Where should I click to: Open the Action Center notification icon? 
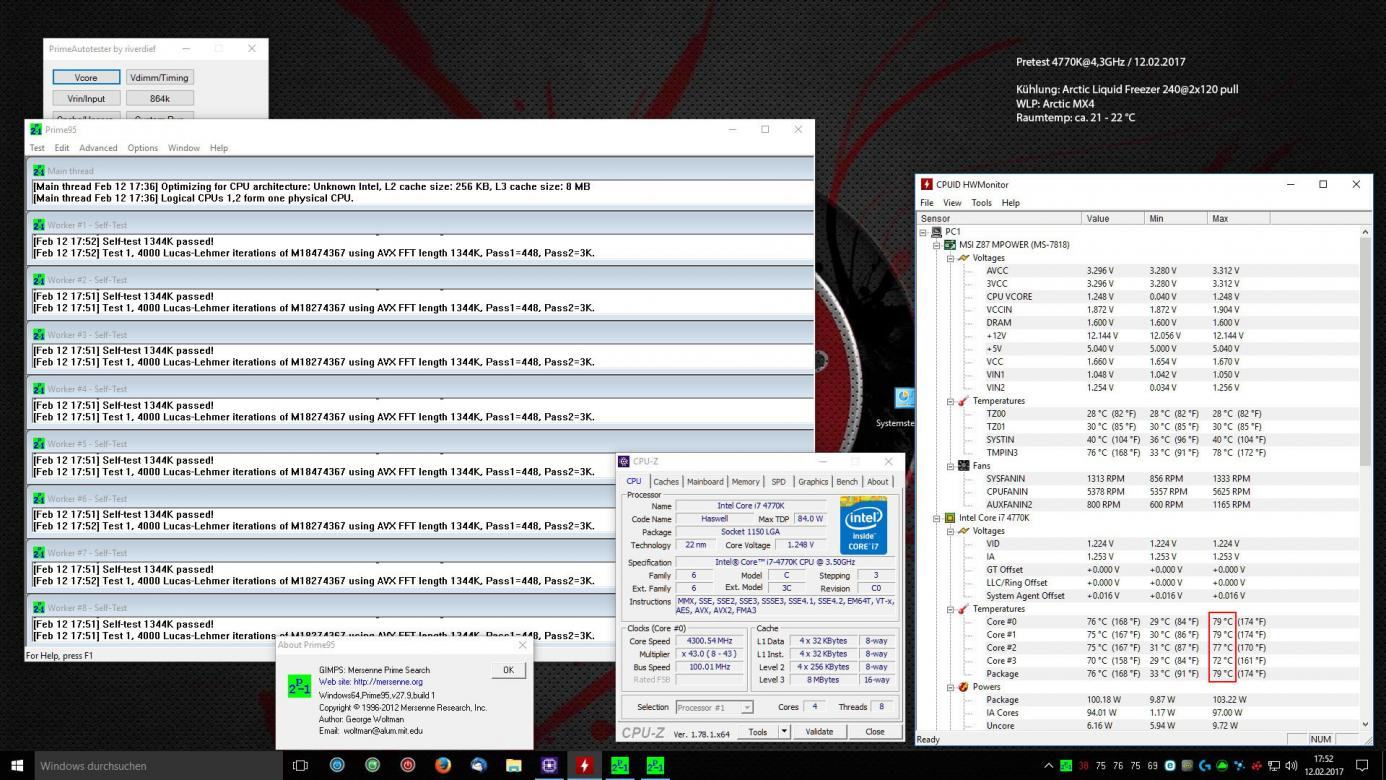(x=1362, y=765)
